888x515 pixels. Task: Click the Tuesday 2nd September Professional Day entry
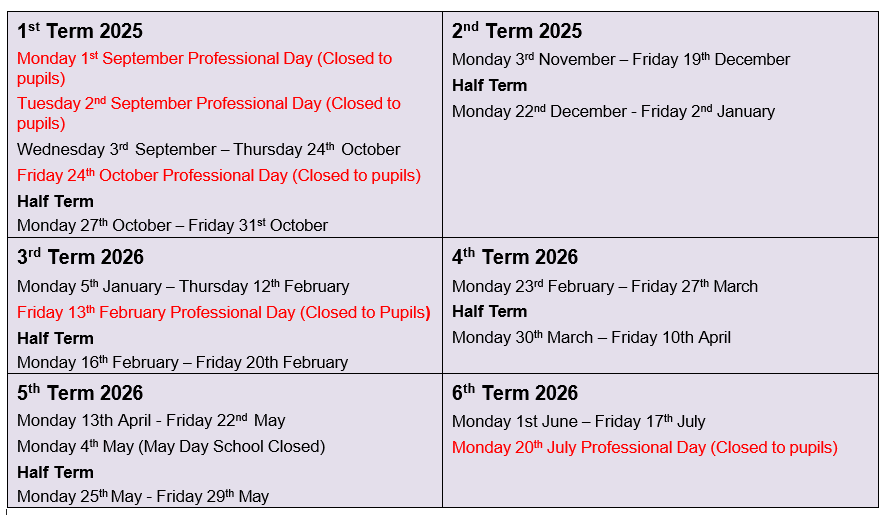(208, 104)
